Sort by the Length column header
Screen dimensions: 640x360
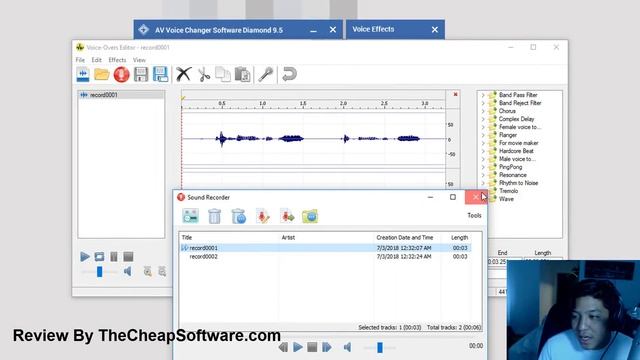(460, 238)
